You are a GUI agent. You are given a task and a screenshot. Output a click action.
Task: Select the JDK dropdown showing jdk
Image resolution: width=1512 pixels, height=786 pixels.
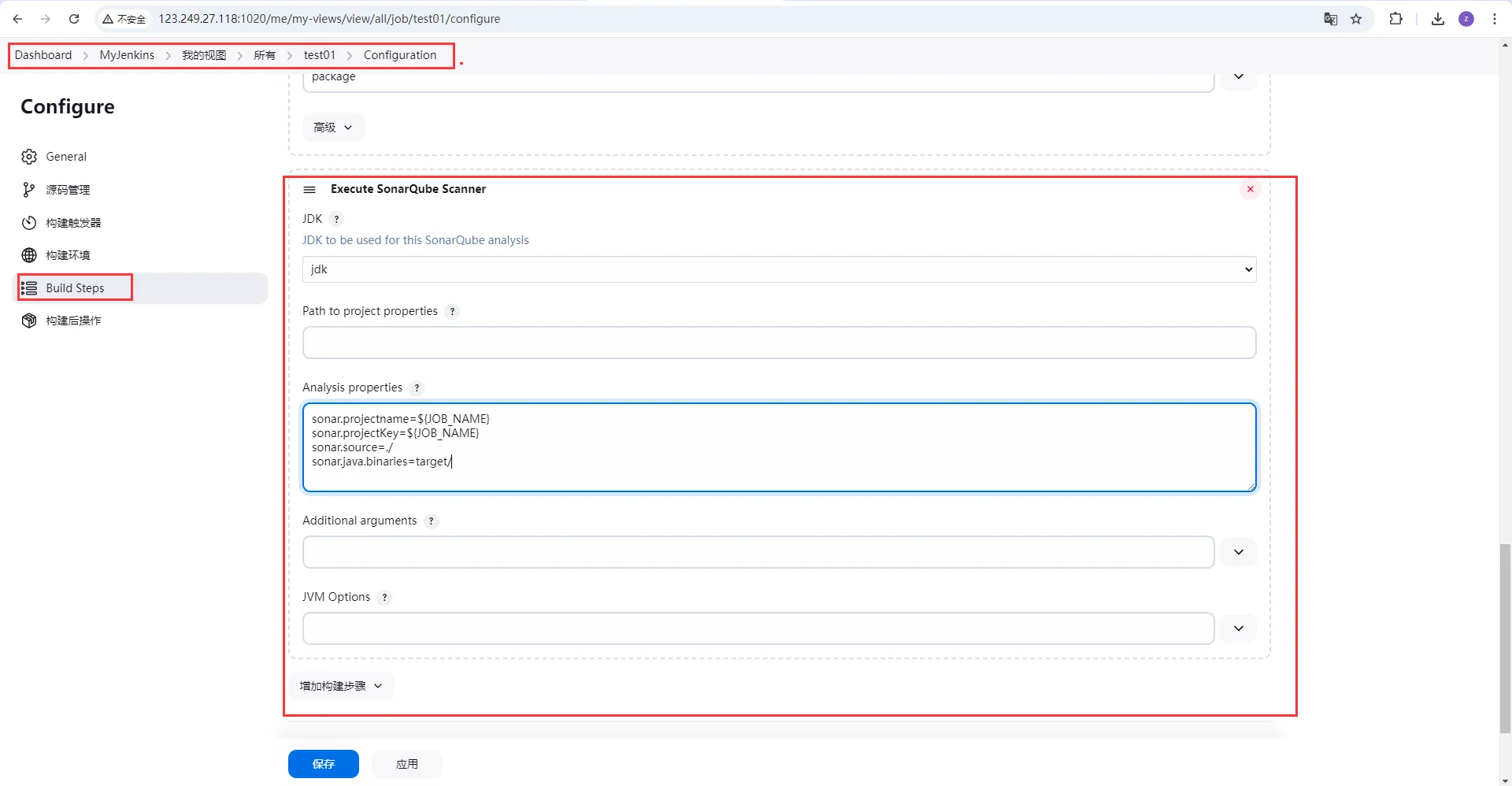(x=779, y=269)
